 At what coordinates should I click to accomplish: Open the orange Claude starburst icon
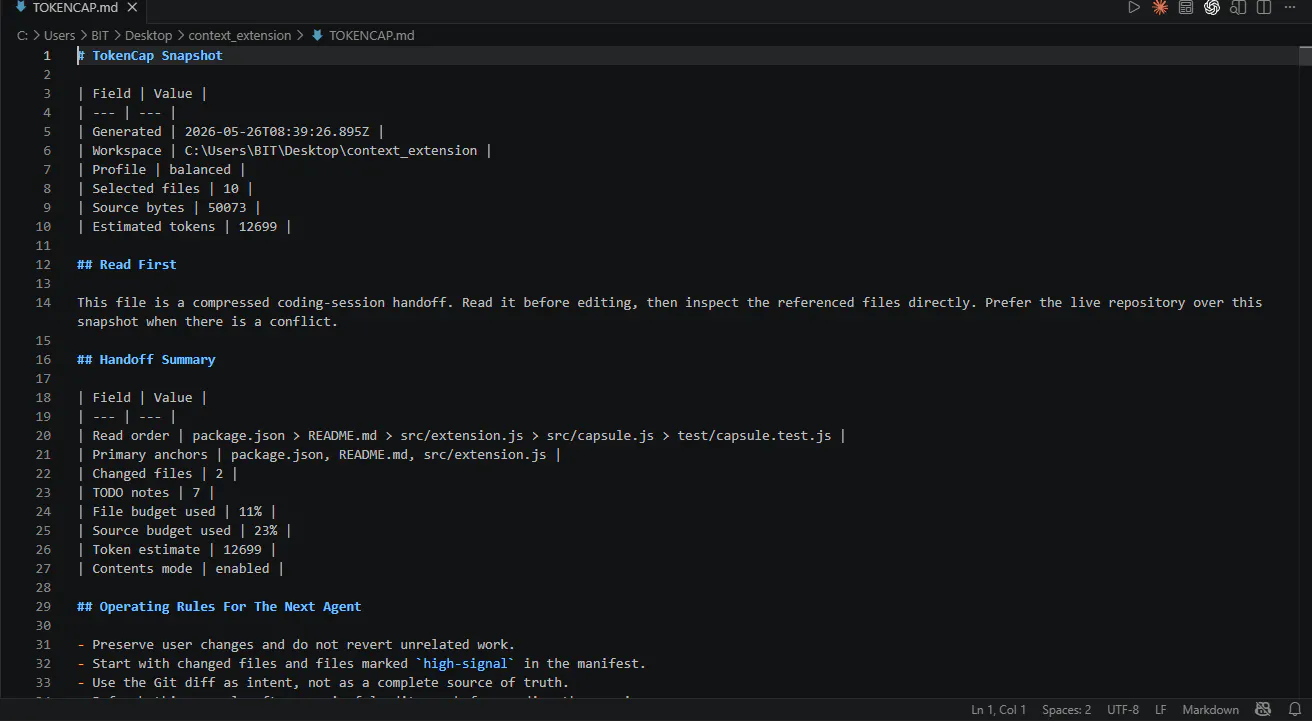point(1160,8)
